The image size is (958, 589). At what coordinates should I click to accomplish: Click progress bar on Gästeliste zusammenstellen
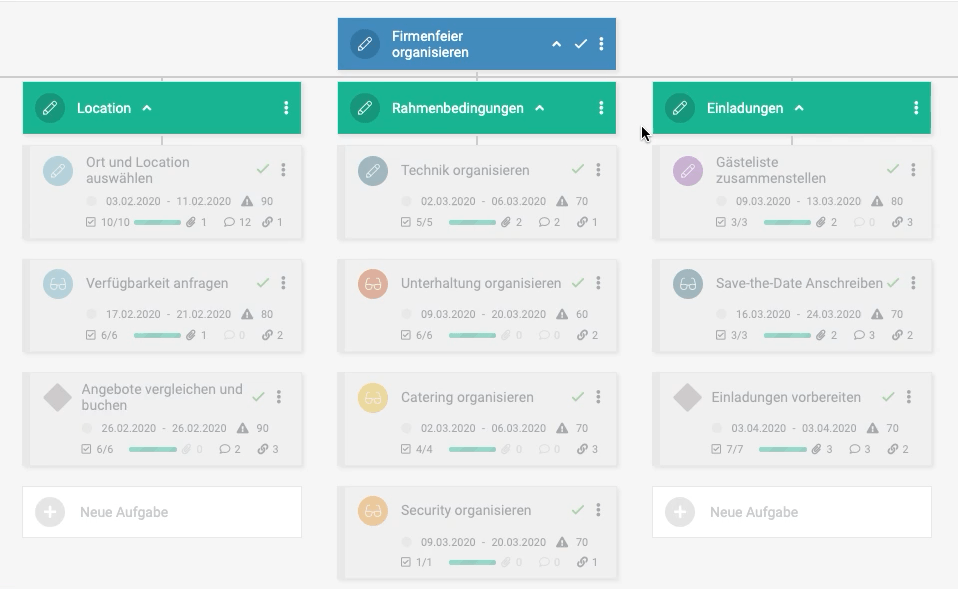tap(788, 222)
